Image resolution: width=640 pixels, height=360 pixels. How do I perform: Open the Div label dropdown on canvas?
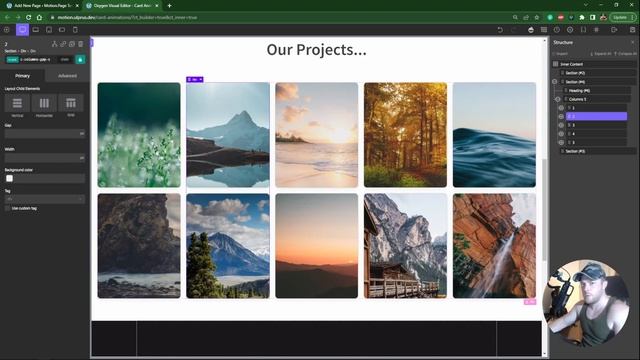pyautogui.click(x=195, y=80)
